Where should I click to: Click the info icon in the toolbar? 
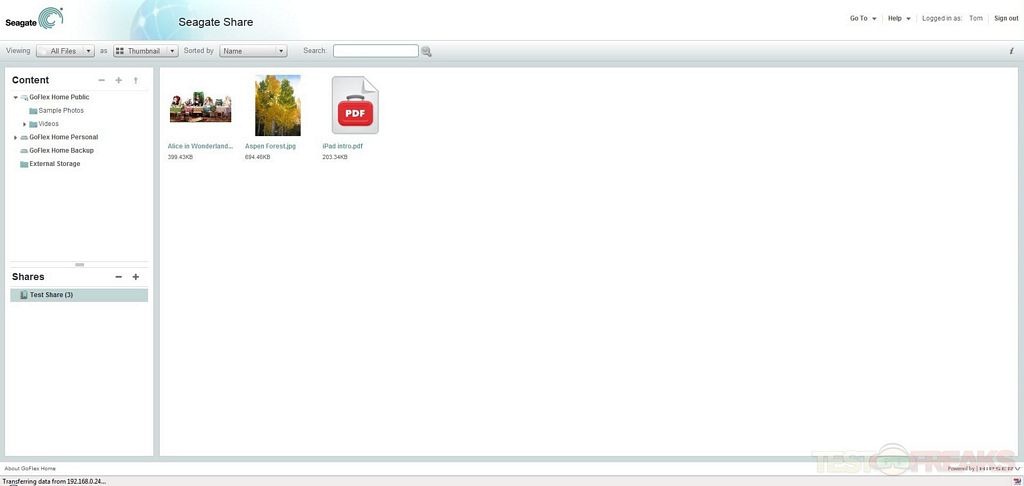pos(1011,51)
